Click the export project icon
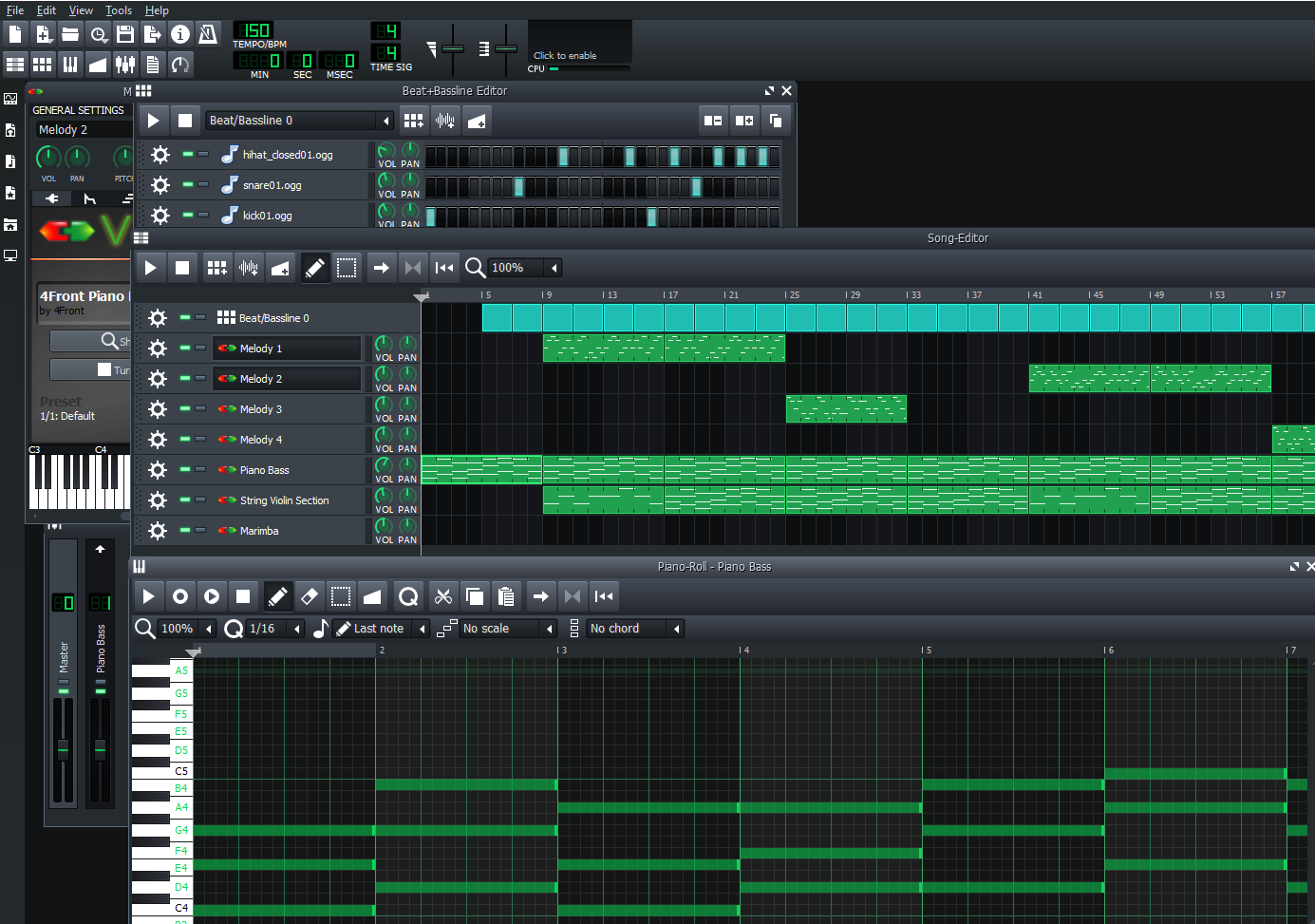The height and width of the screenshot is (924, 1315). 152,34
